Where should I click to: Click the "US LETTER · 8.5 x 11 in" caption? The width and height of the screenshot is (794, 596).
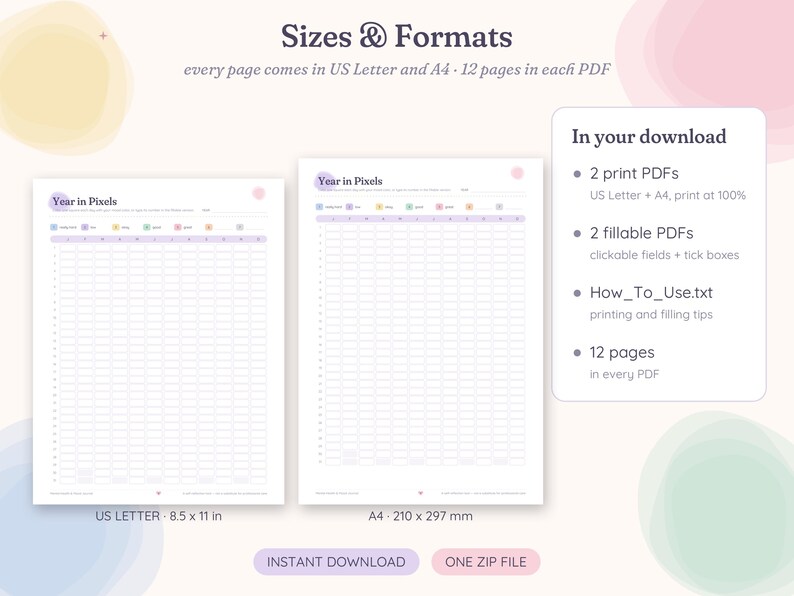click(x=158, y=516)
